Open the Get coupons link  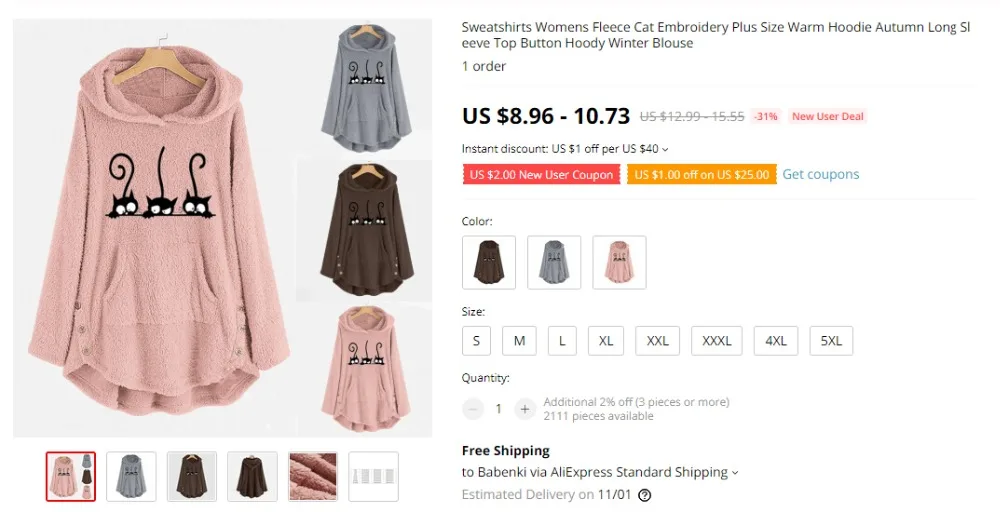[x=820, y=175]
